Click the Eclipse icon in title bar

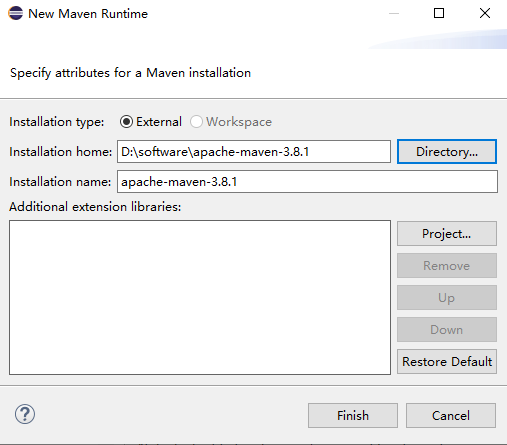click(15, 13)
